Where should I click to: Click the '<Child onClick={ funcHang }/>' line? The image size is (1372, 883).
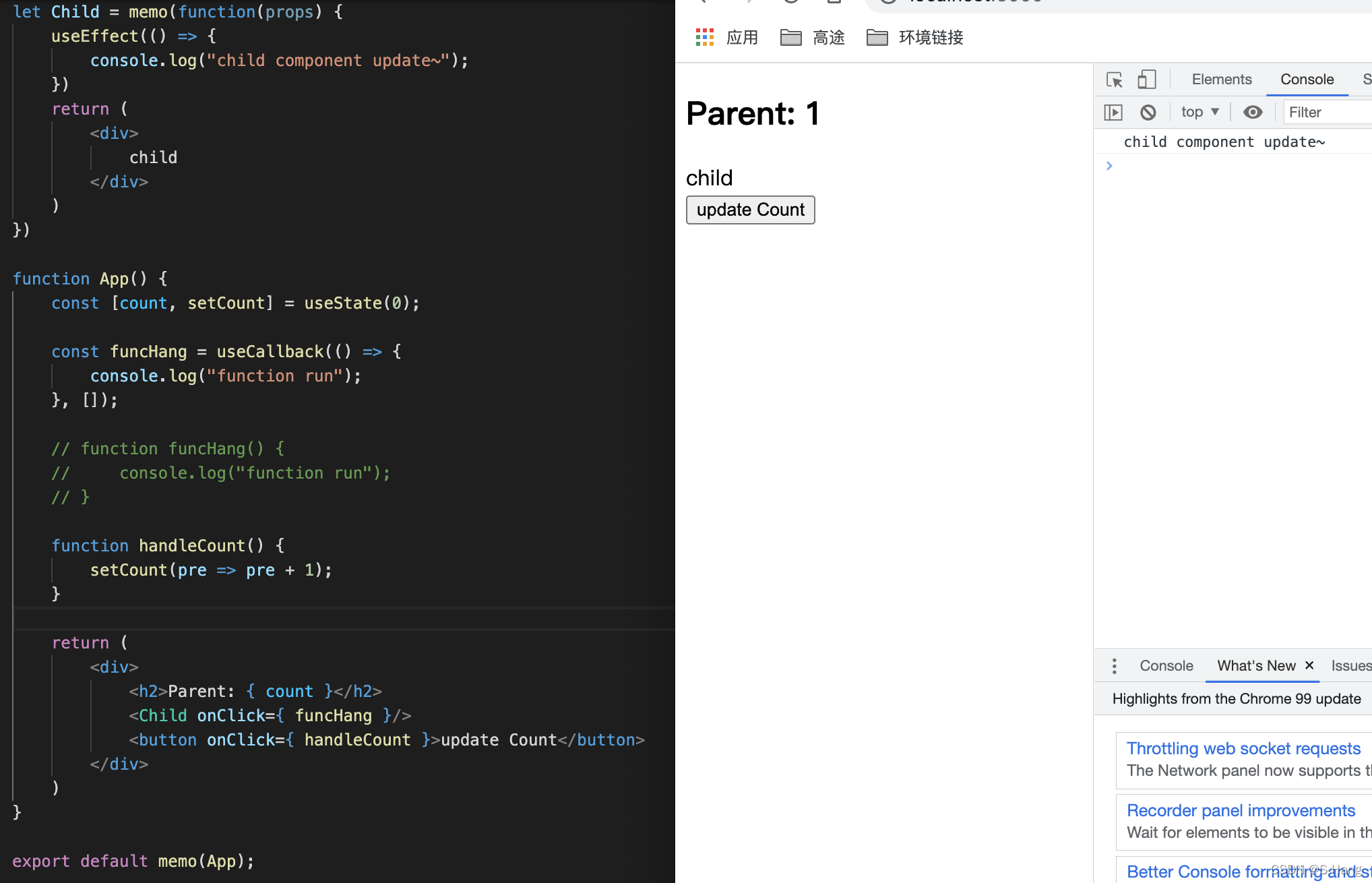point(270,716)
